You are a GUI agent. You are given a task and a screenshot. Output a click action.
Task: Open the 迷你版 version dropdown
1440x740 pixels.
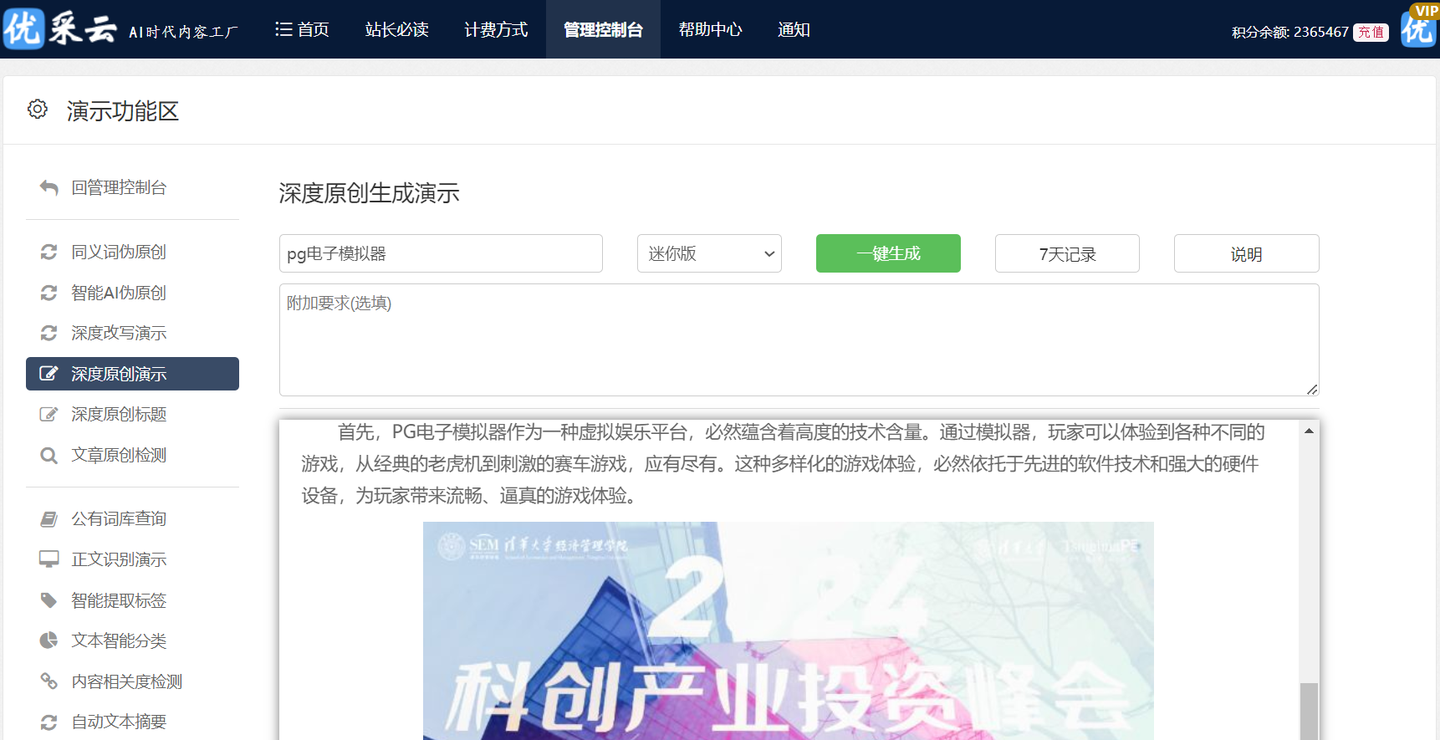[x=709, y=253]
